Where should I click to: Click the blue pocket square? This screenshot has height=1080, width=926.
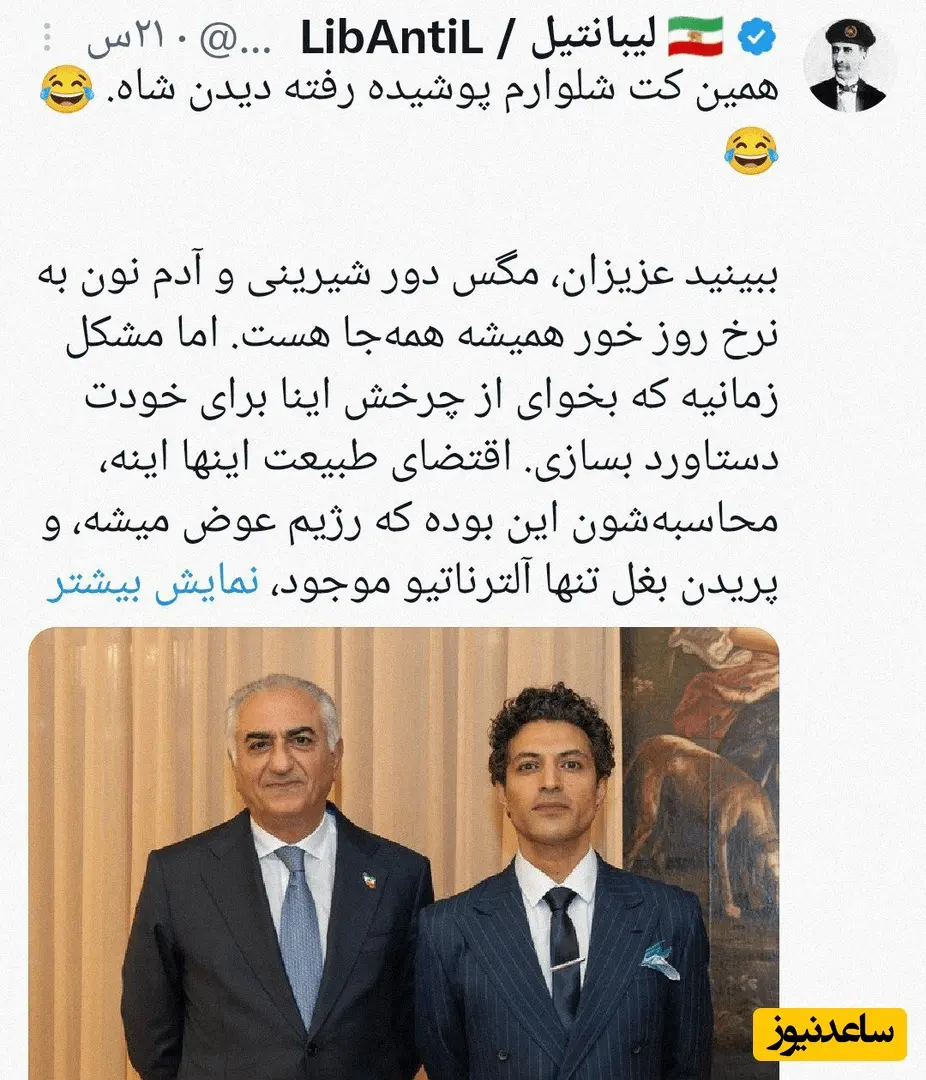pos(659,957)
